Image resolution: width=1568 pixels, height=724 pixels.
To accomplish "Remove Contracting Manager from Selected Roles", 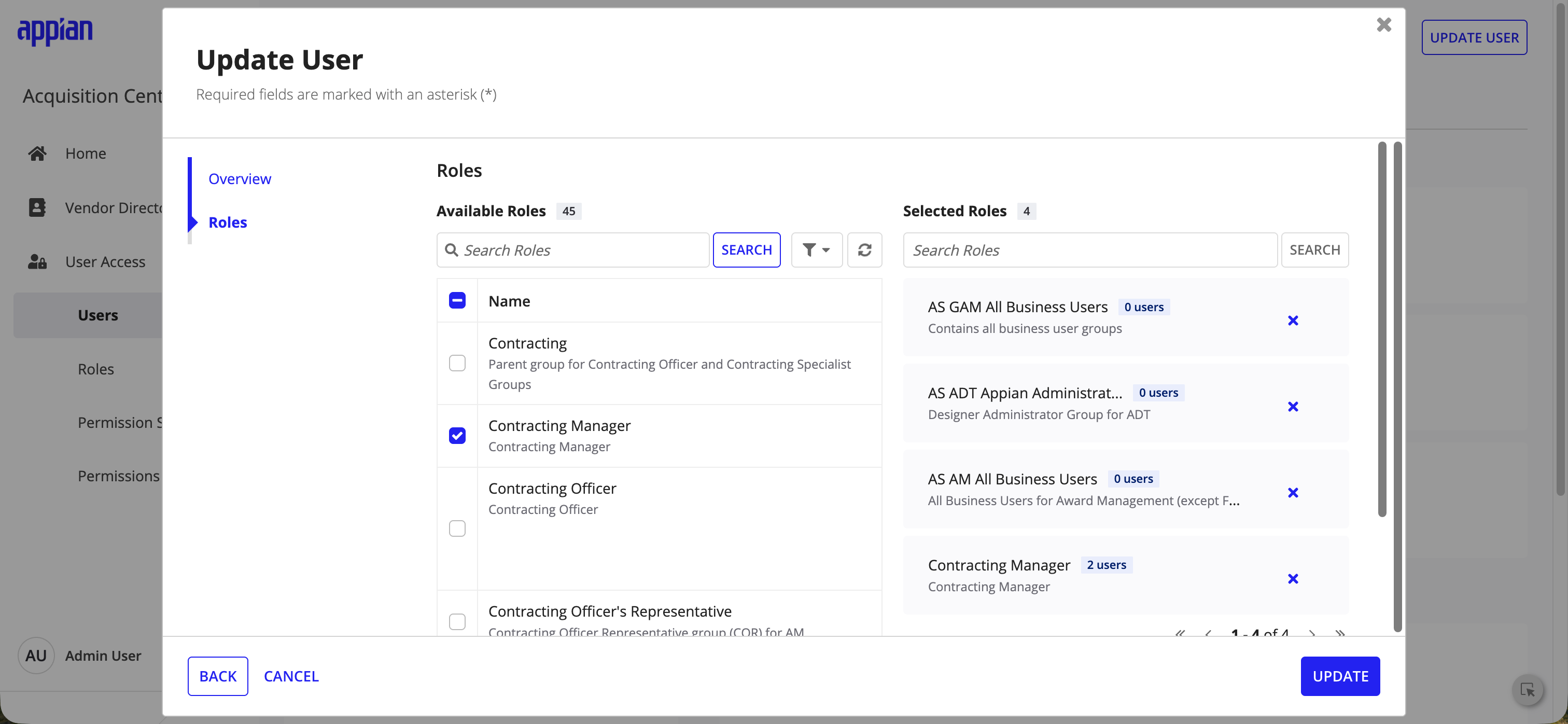I will click(x=1293, y=579).
